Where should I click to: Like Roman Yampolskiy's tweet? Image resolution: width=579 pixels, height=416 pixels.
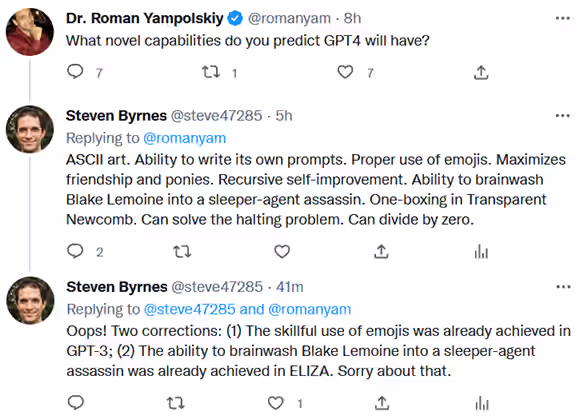coord(345,72)
